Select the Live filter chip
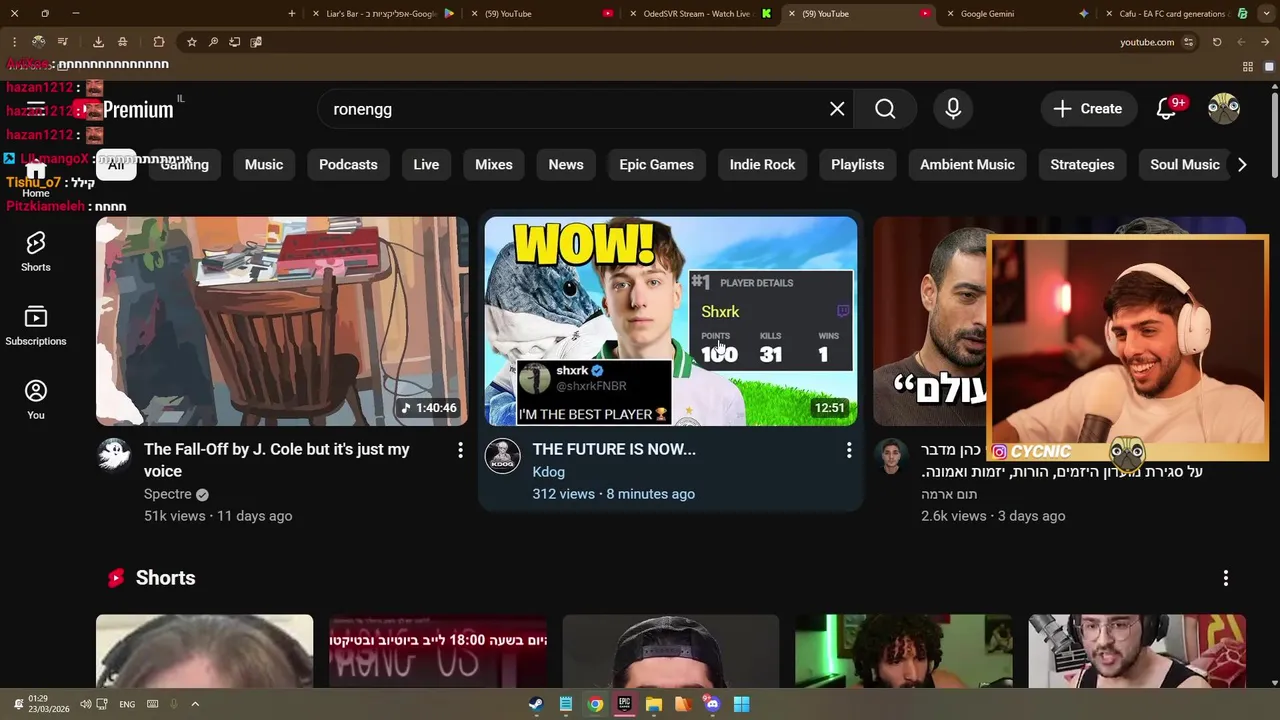The image size is (1280, 720). coord(426,165)
